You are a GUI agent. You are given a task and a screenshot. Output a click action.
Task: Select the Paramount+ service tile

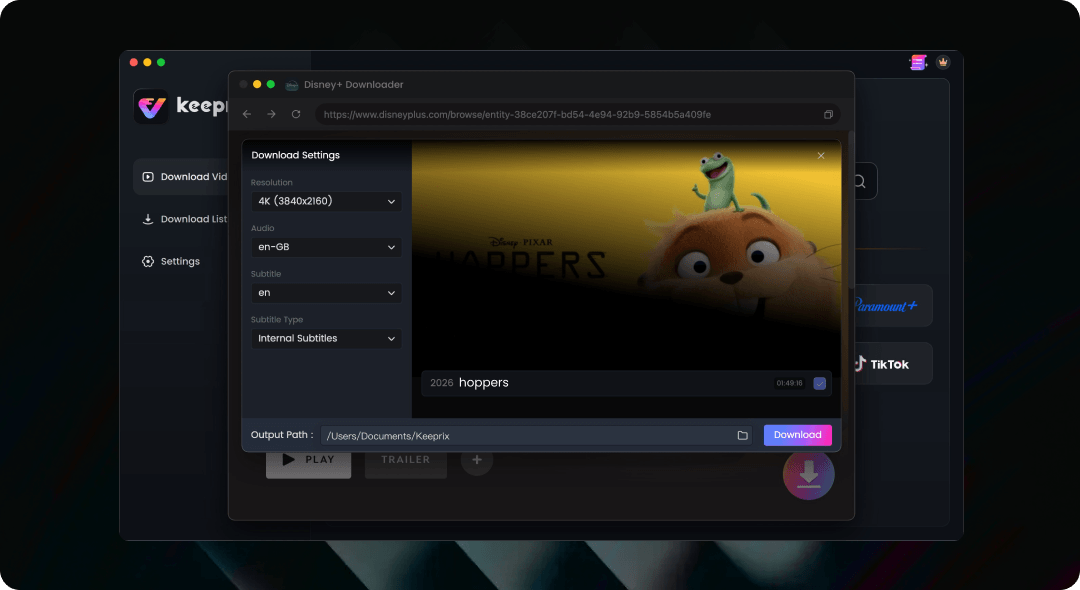pyautogui.click(x=893, y=306)
